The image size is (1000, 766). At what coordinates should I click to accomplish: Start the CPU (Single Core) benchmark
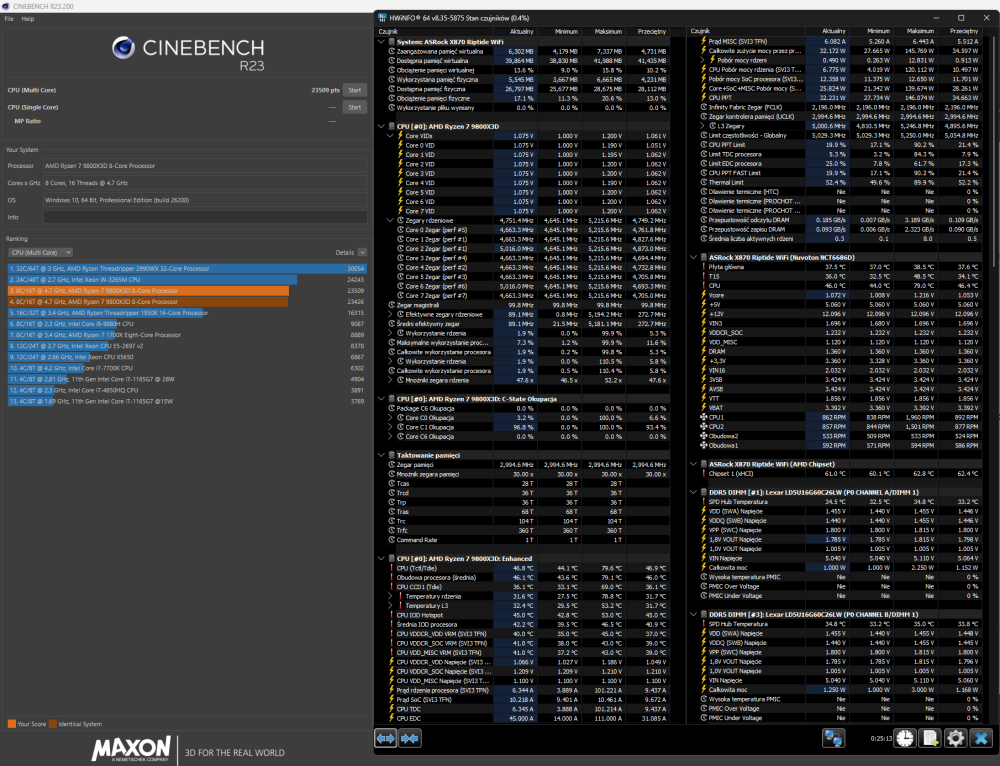pyautogui.click(x=355, y=107)
